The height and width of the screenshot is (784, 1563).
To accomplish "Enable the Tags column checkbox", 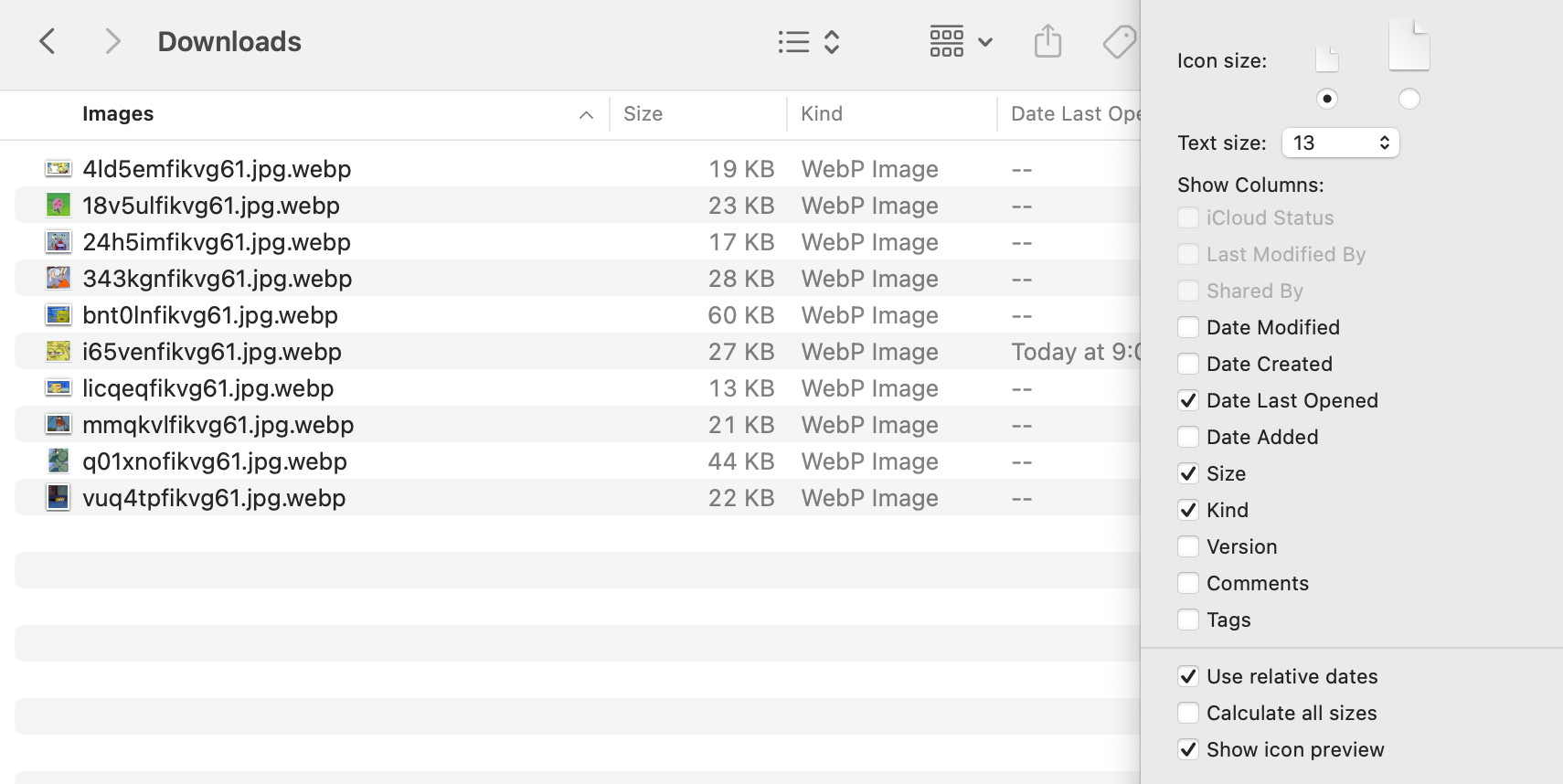I will click(1188, 620).
